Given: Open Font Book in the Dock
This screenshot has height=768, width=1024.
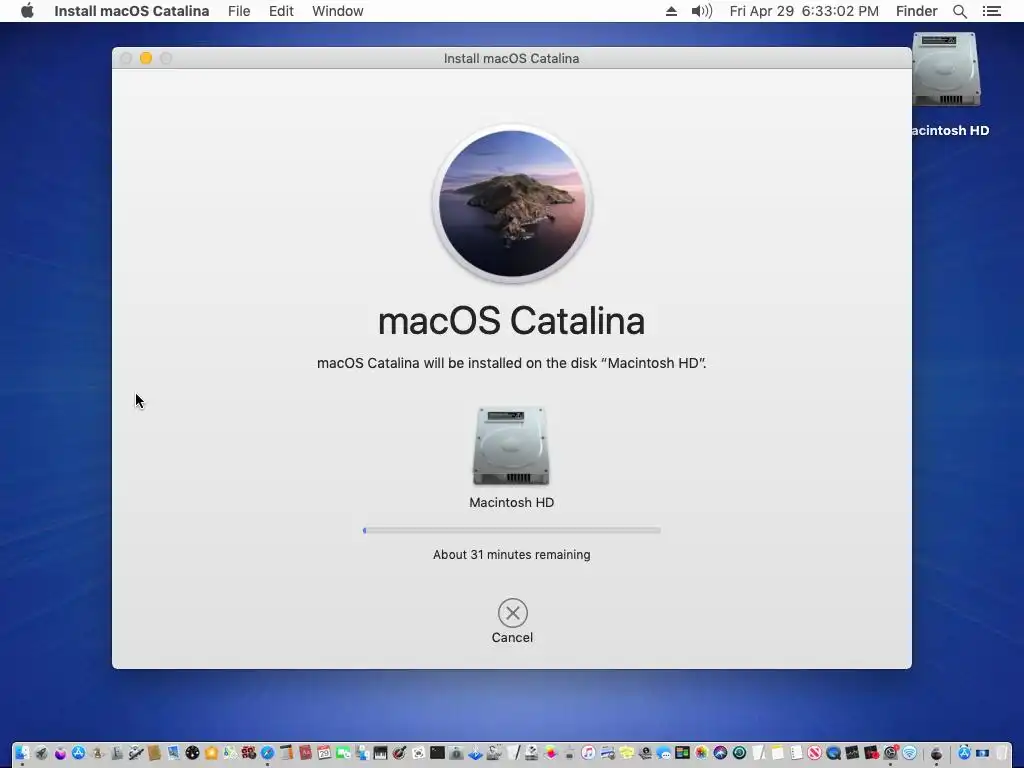Looking at the screenshot, I should 117,753.
